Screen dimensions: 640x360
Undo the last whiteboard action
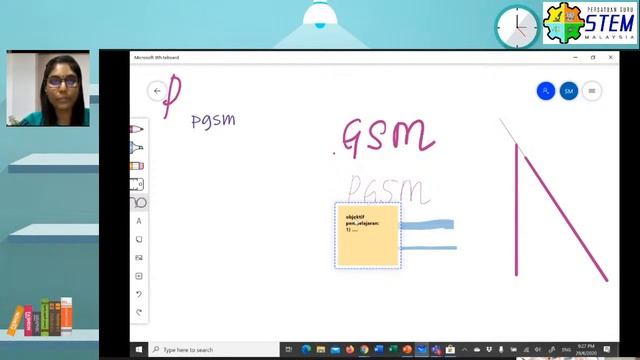[139, 294]
